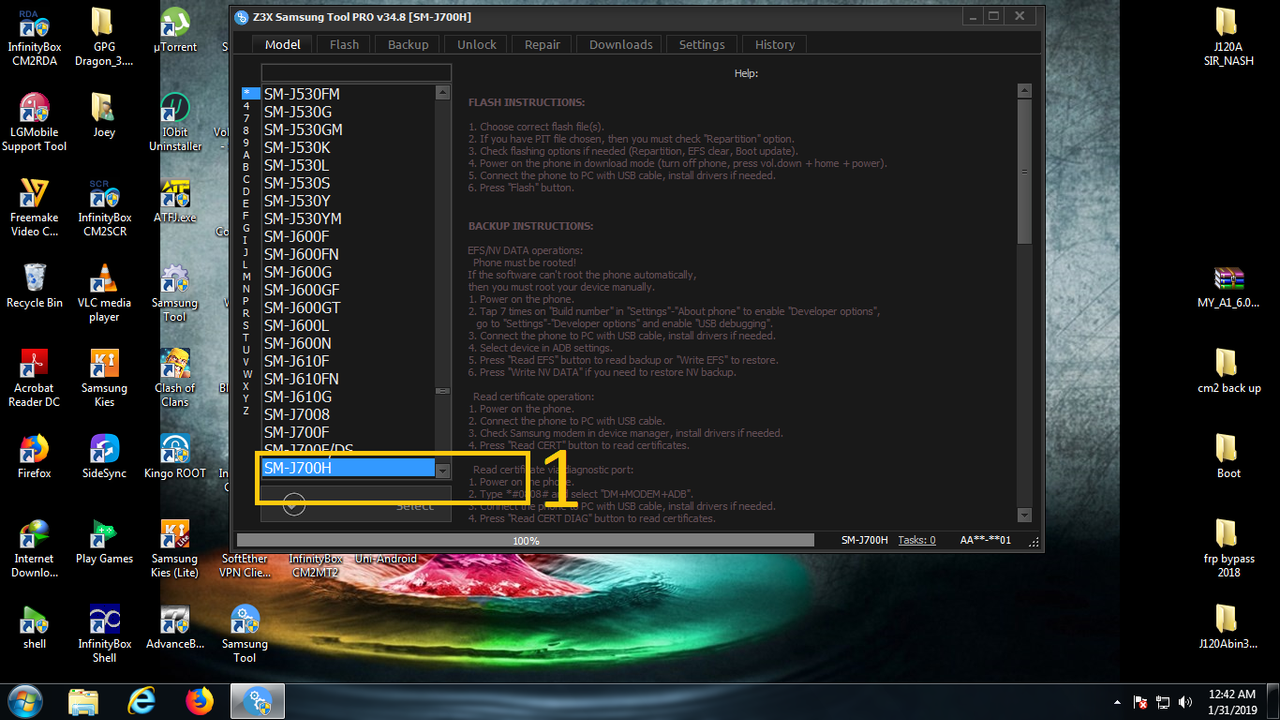
Task: Select the SideSync desktop shortcut
Action: (104, 457)
